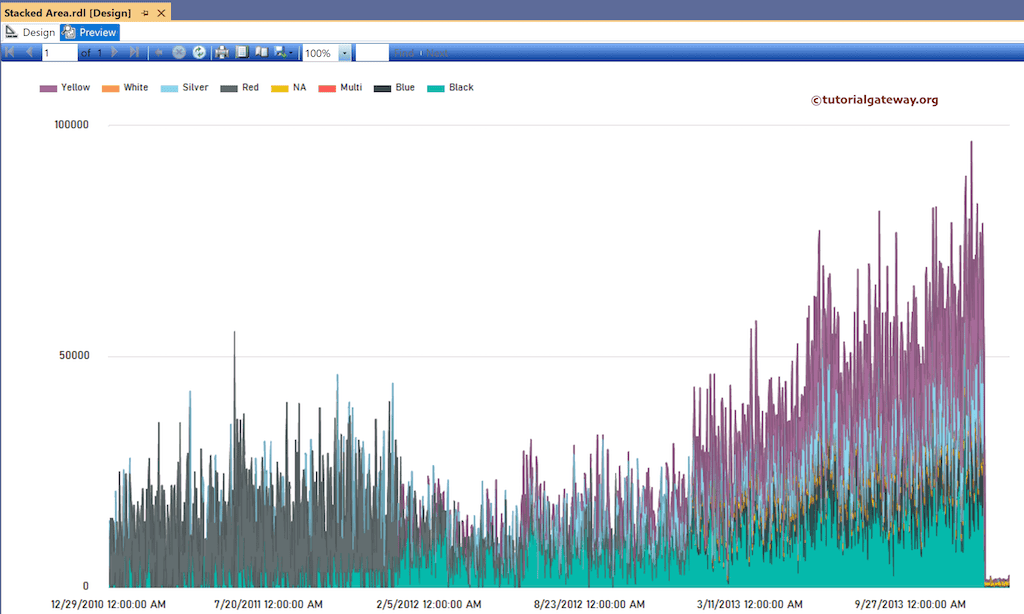Click the Find link
The image size is (1024, 614).
point(406,51)
